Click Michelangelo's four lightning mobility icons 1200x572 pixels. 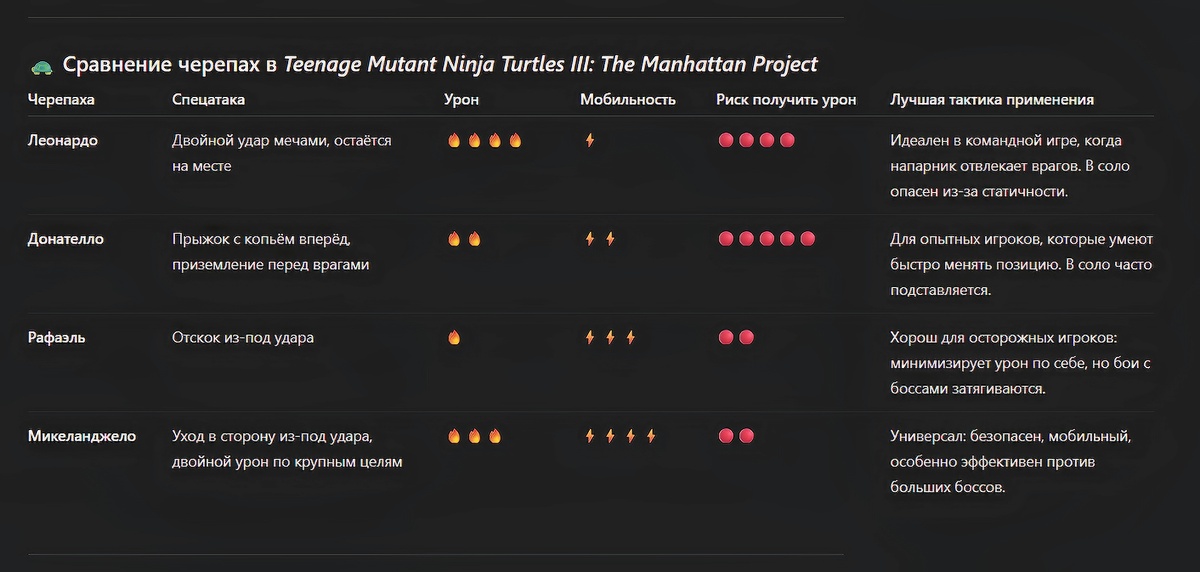[620, 436]
